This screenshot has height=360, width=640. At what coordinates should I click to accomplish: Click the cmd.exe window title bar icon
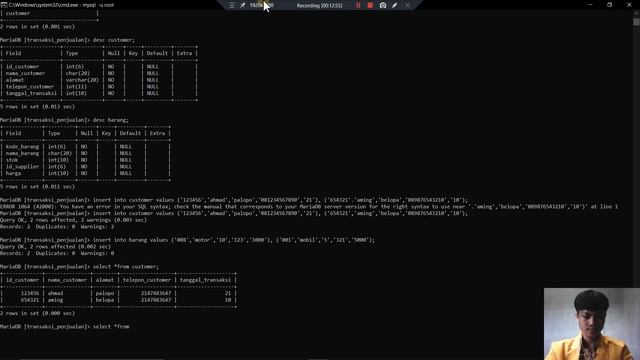pyautogui.click(x=4, y=5)
